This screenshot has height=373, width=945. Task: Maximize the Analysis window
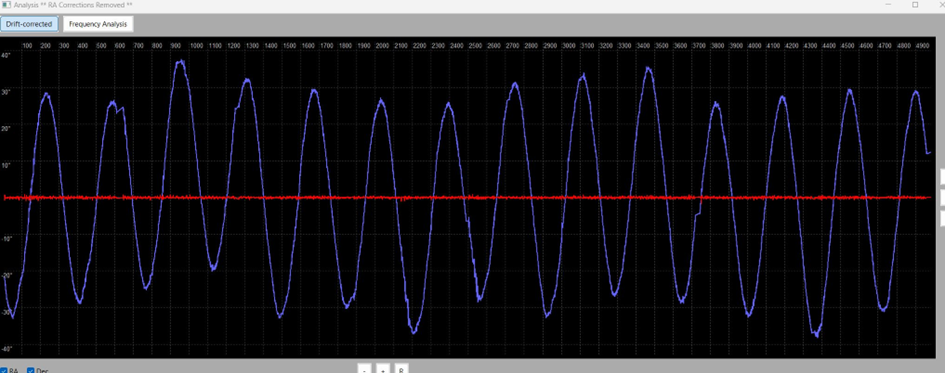pyautogui.click(x=915, y=5)
